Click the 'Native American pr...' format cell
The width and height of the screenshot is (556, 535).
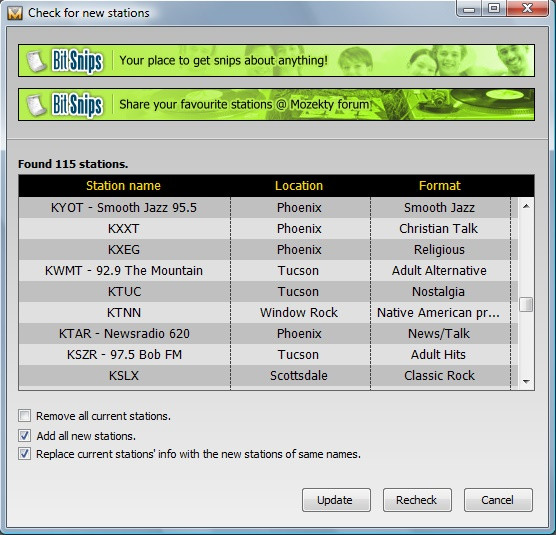[x=440, y=312]
